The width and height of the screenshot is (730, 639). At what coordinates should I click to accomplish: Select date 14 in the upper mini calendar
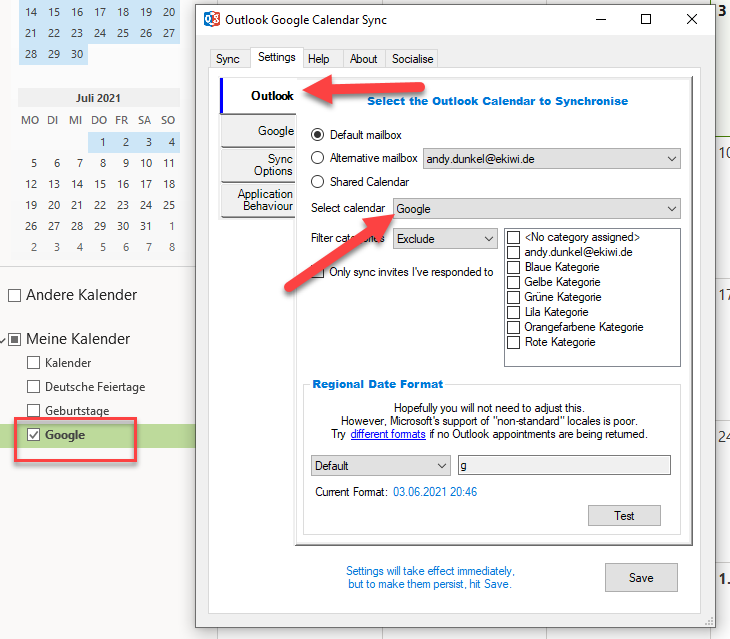(31, 12)
